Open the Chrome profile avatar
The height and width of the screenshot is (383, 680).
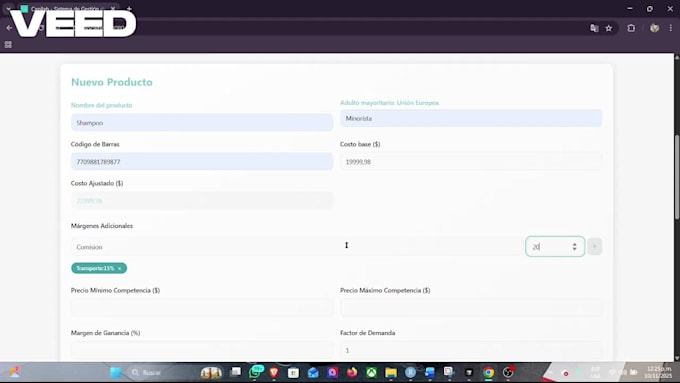click(x=654, y=28)
